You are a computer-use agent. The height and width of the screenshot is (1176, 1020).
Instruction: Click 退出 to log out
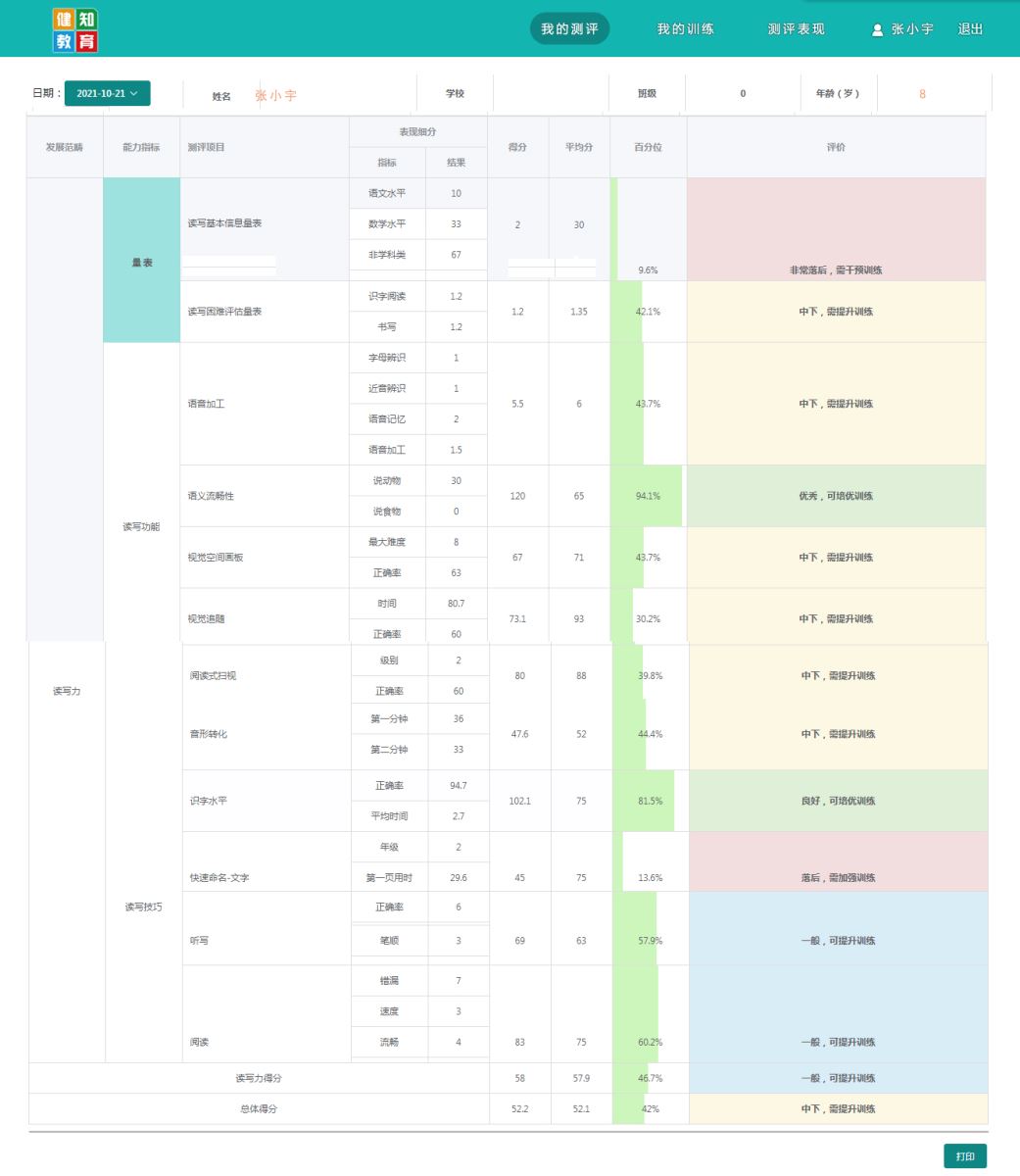(x=970, y=29)
